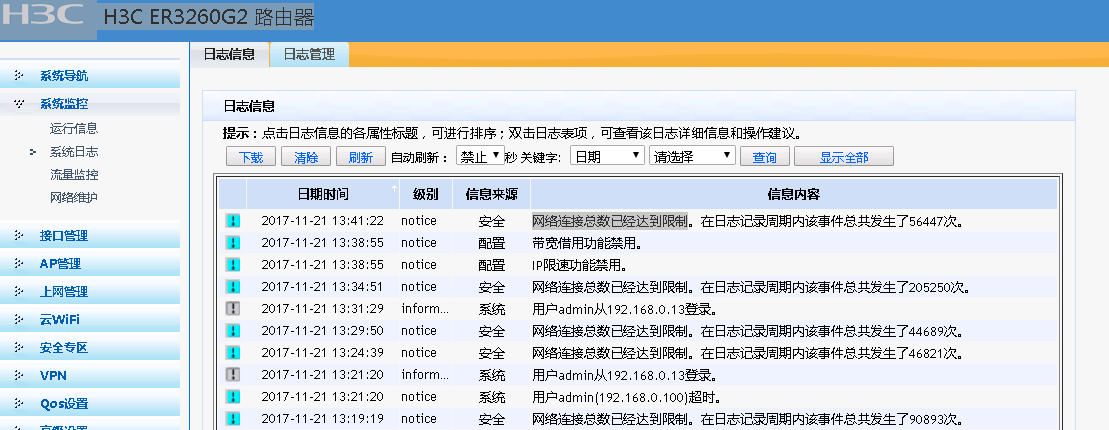Select the log entry 用户admin(192.168.0.100)超时。
This screenshot has height=430, width=1109.
(x=627, y=396)
